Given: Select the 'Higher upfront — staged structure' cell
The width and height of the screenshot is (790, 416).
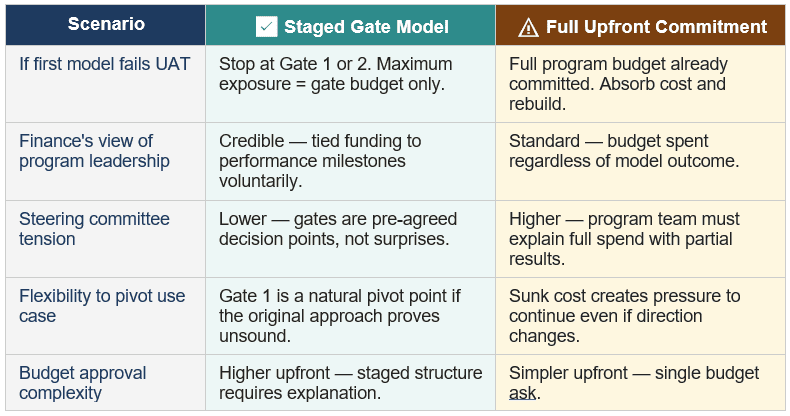Looking at the screenshot, I should [x=351, y=383].
